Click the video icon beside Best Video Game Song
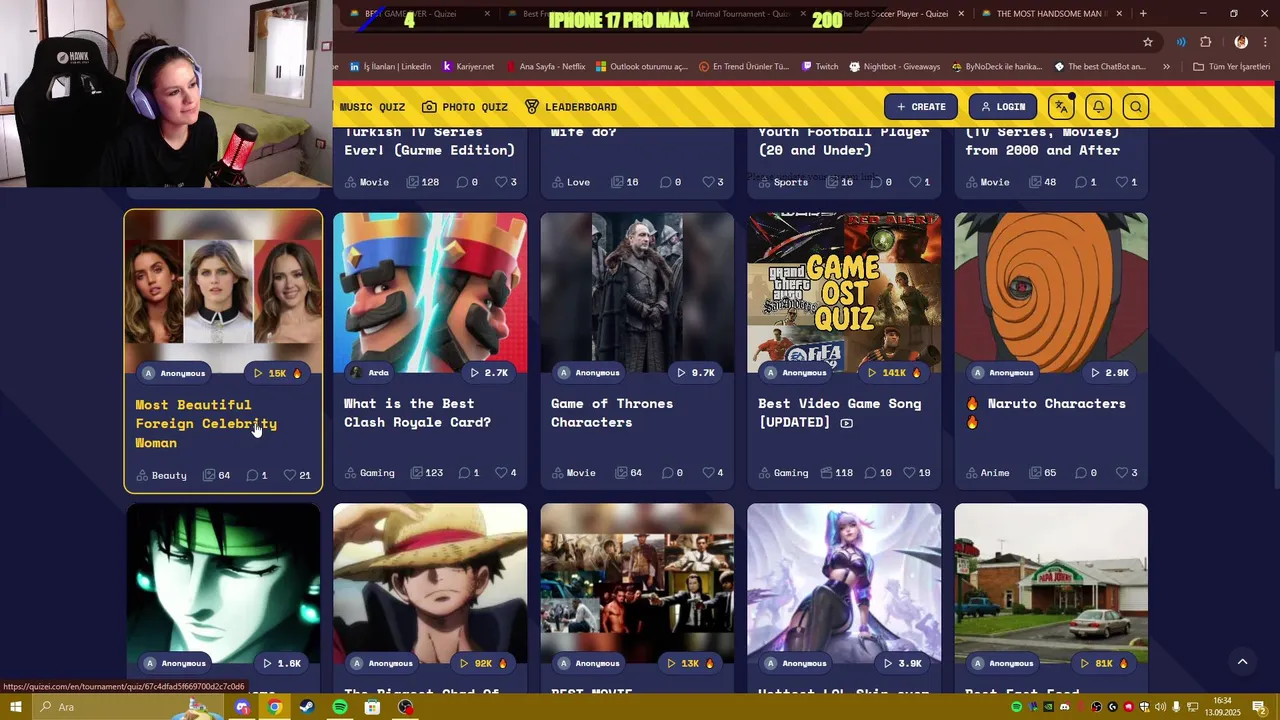Screen dimensions: 1280x720 tap(847, 423)
